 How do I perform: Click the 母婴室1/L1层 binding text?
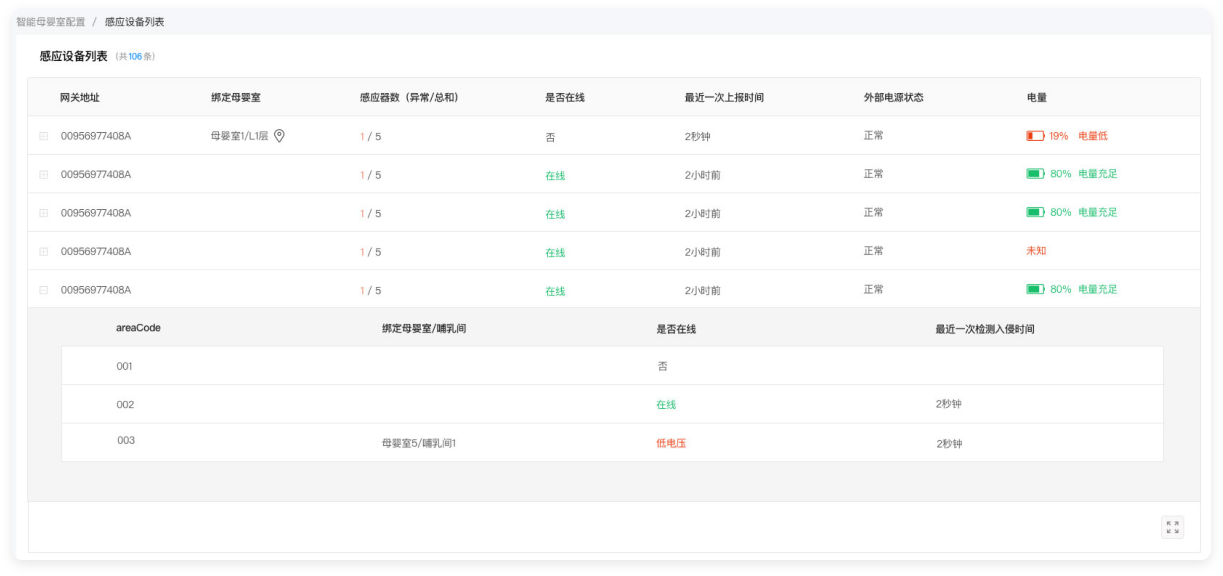click(239, 136)
